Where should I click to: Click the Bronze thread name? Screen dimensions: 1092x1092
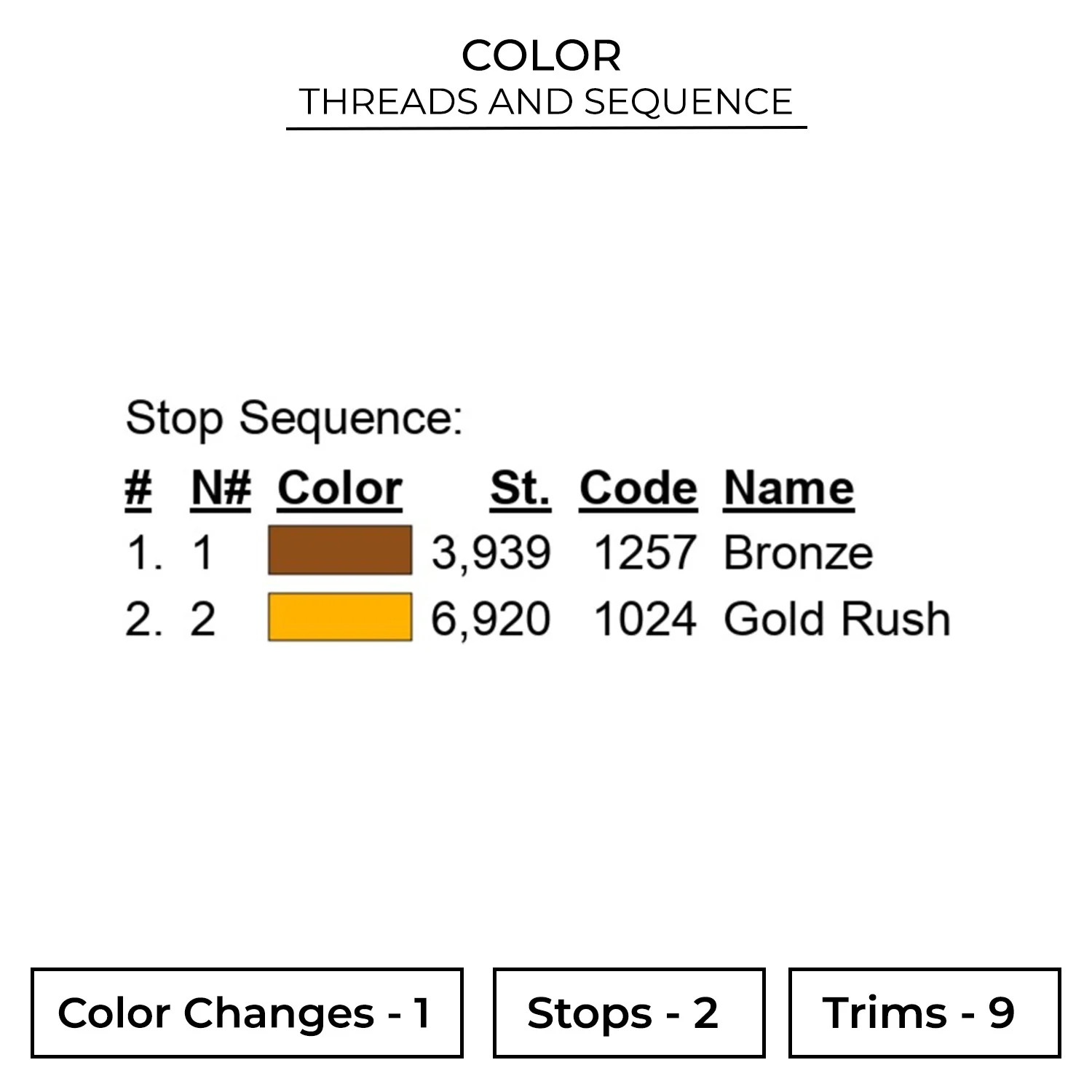pos(798,553)
